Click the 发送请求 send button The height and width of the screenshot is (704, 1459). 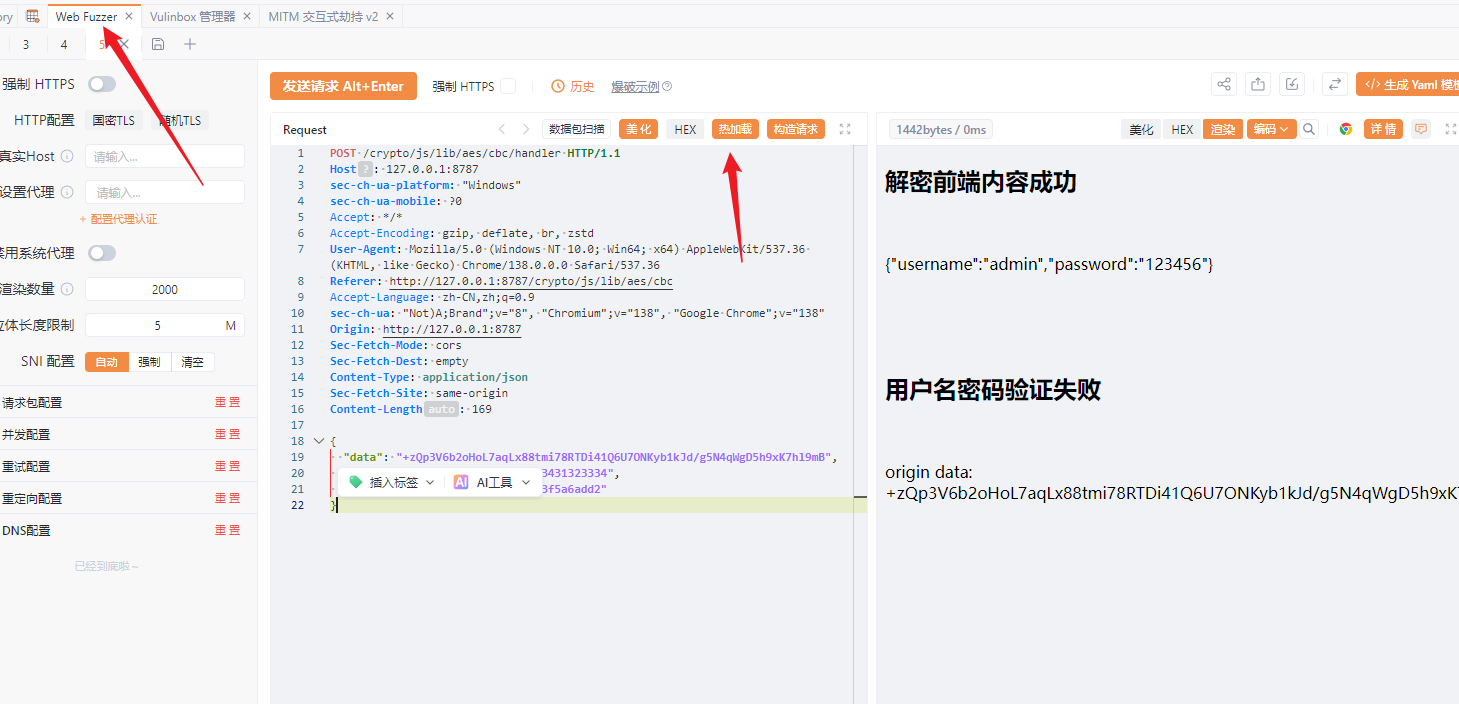(343, 86)
